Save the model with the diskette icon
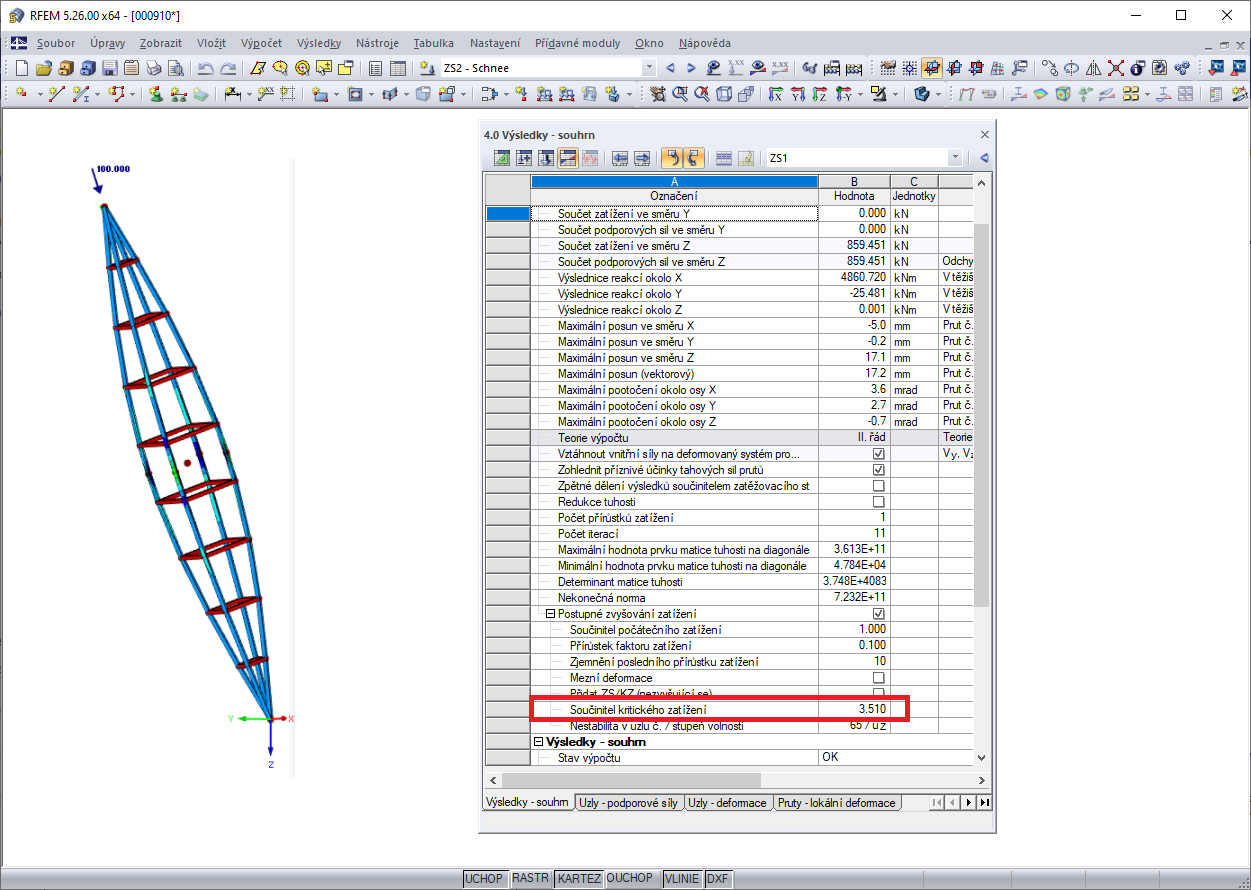1251x890 pixels. click(109, 68)
